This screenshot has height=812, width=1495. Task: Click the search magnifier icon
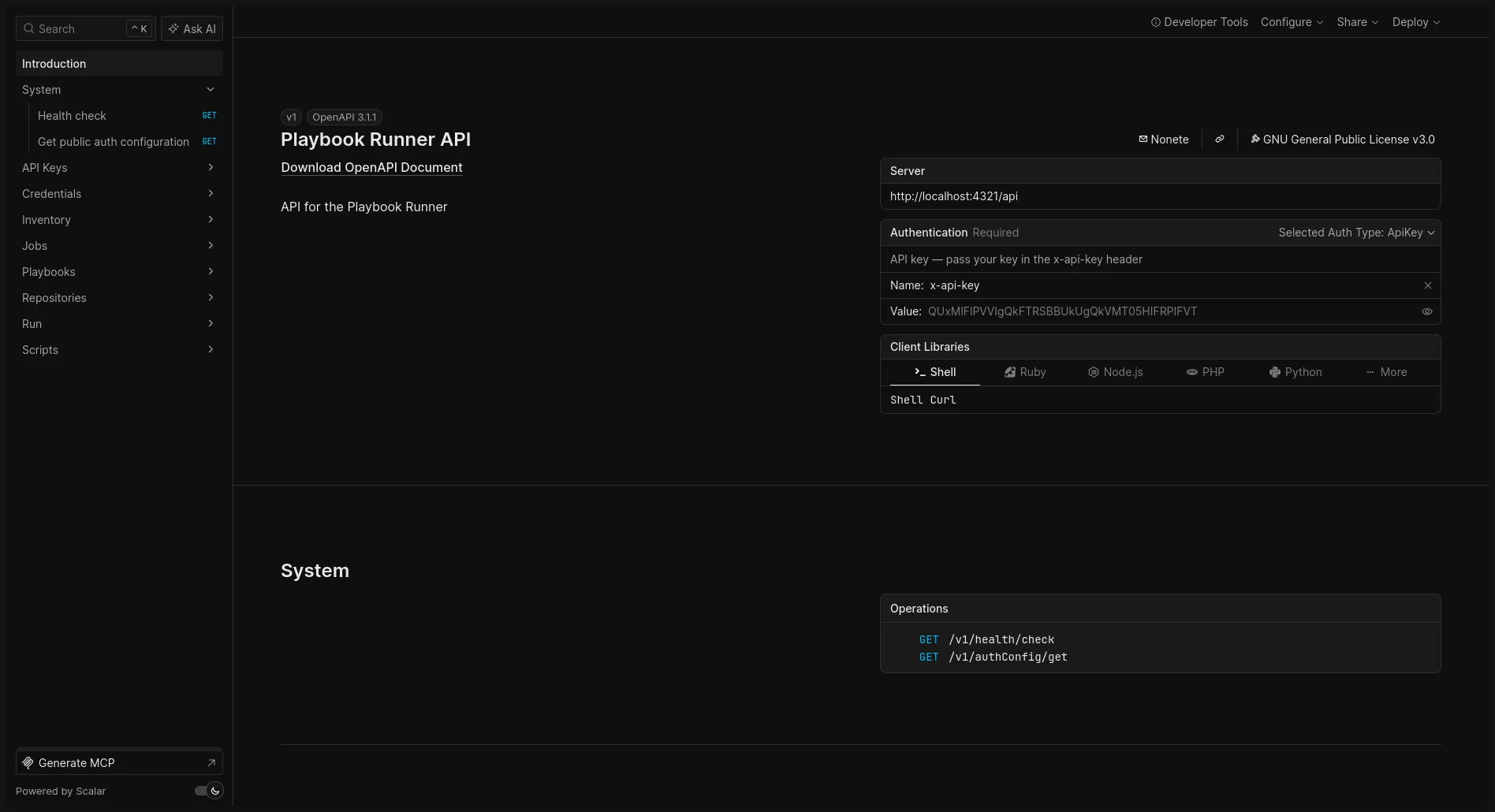pos(29,29)
